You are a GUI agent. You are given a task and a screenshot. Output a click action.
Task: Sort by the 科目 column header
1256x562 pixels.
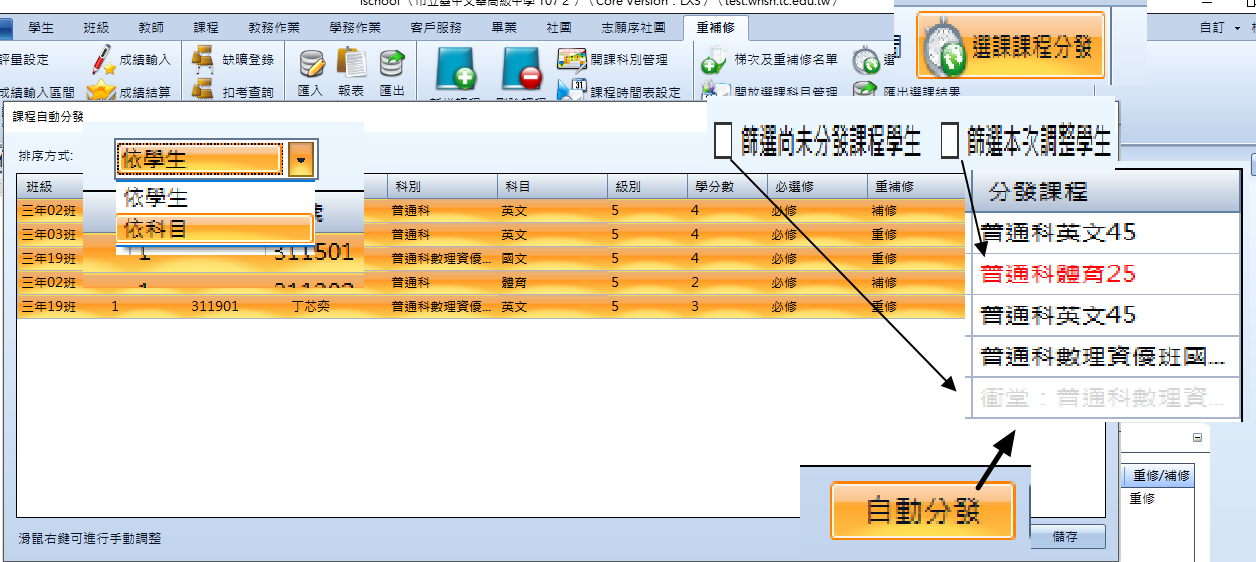coord(551,187)
